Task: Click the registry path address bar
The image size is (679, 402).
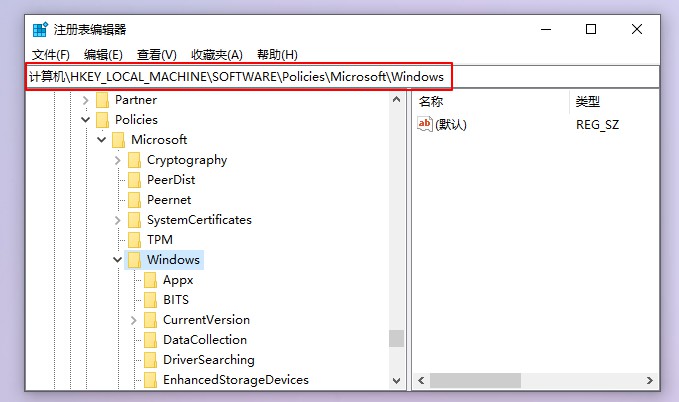Action: (x=342, y=77)
